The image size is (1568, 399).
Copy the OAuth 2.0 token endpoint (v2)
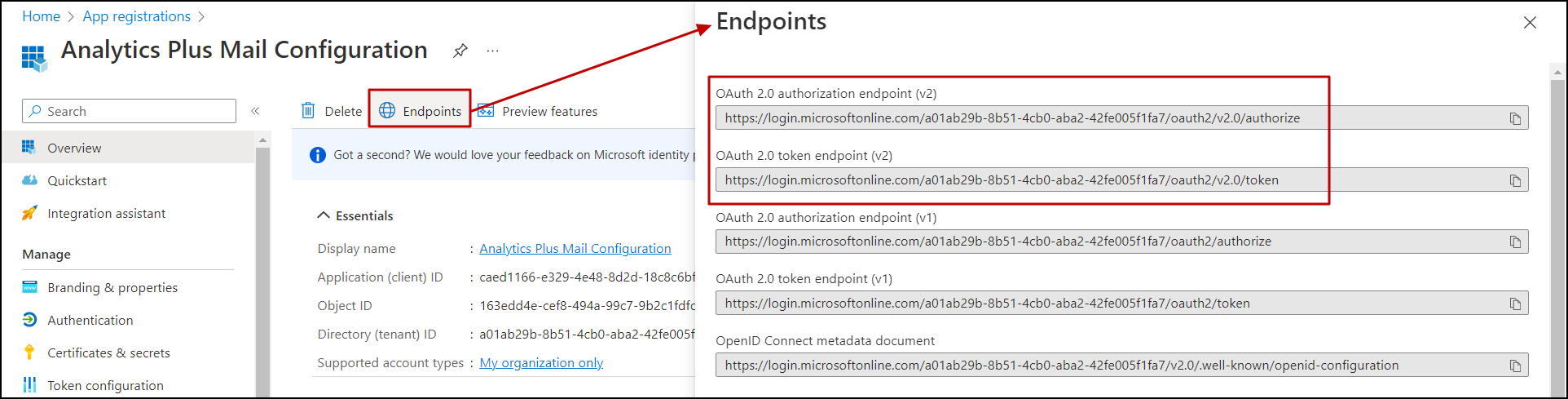(1515, 180)
